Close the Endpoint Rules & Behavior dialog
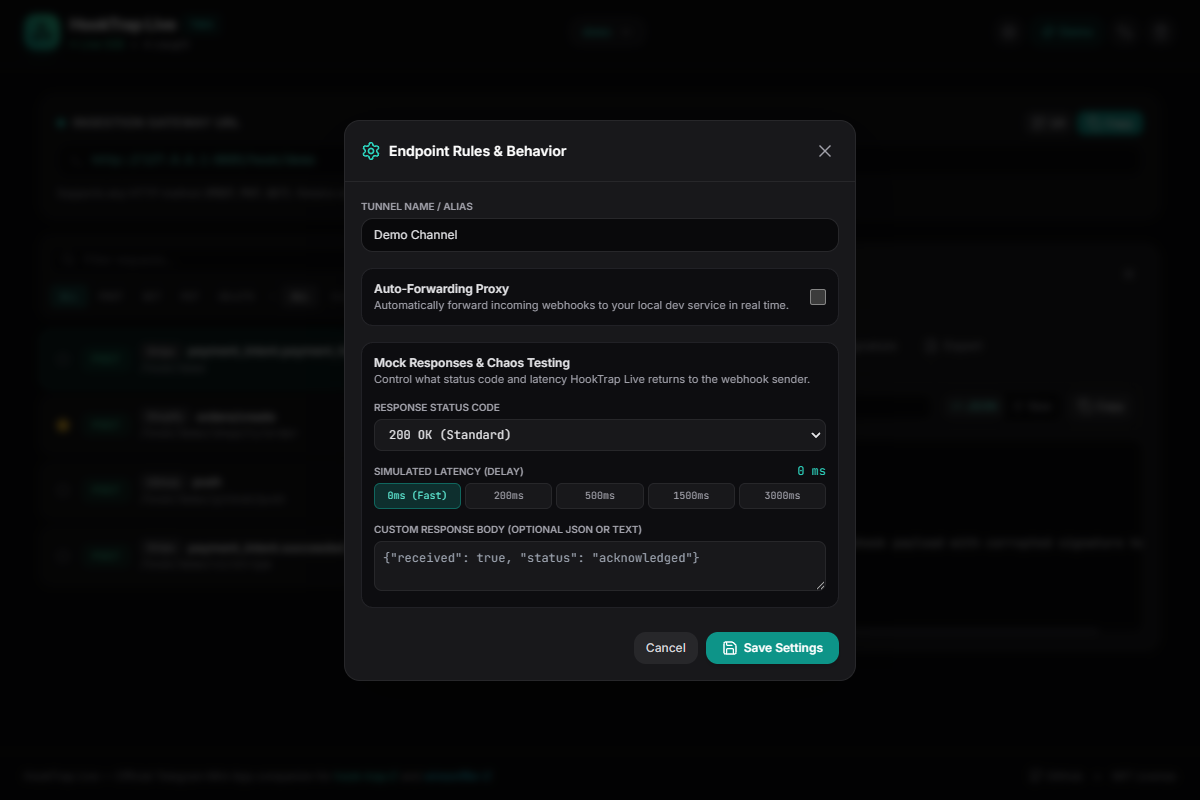Viewport: 1200px width, 800px height. point(825,151)
